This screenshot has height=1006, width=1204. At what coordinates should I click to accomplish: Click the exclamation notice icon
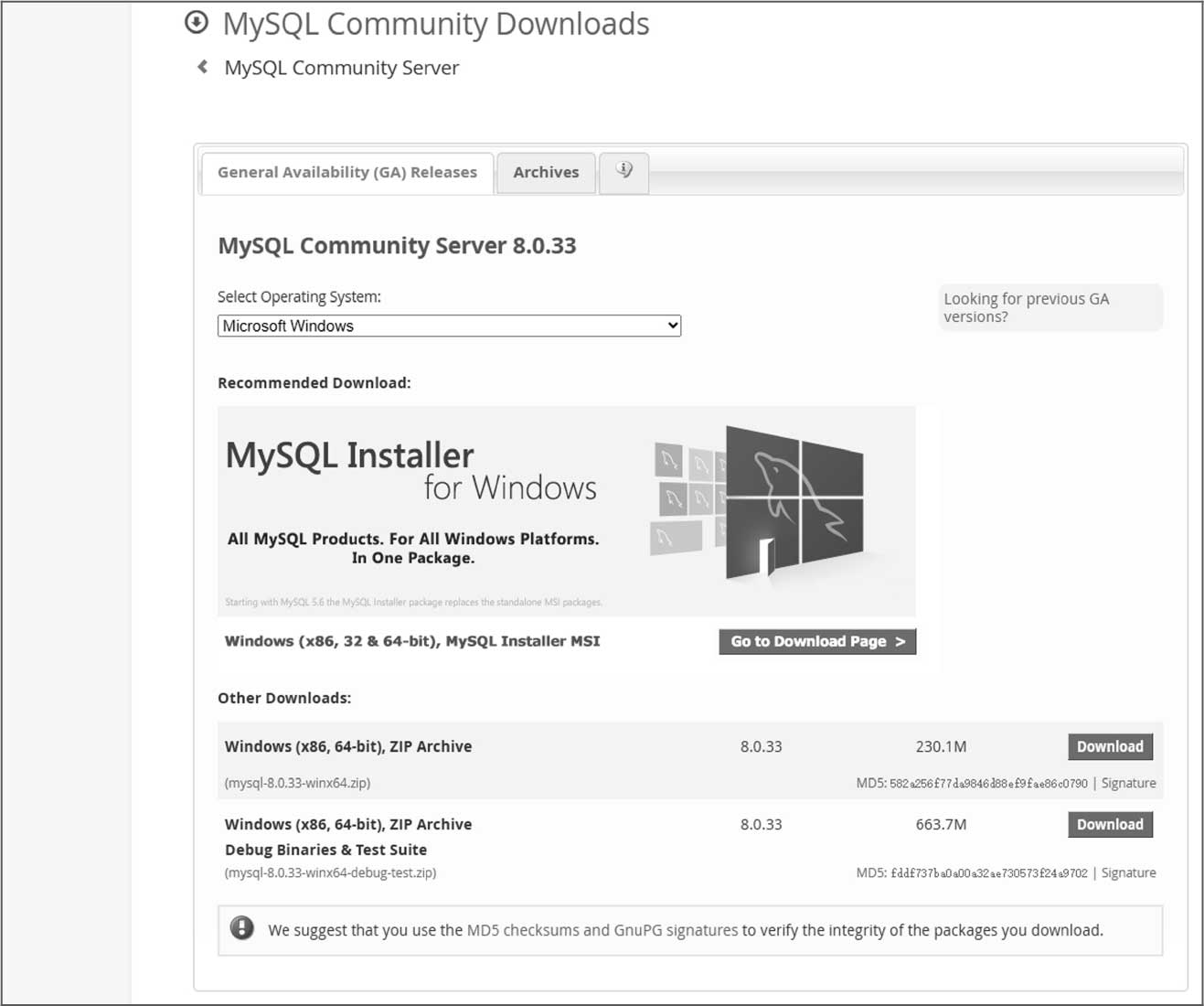click(x=242, y=928)
